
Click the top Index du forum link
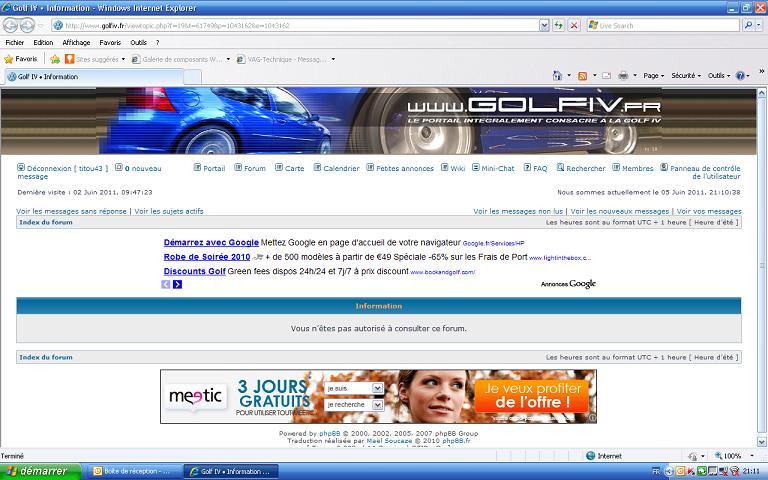click(x=46, y=222)
